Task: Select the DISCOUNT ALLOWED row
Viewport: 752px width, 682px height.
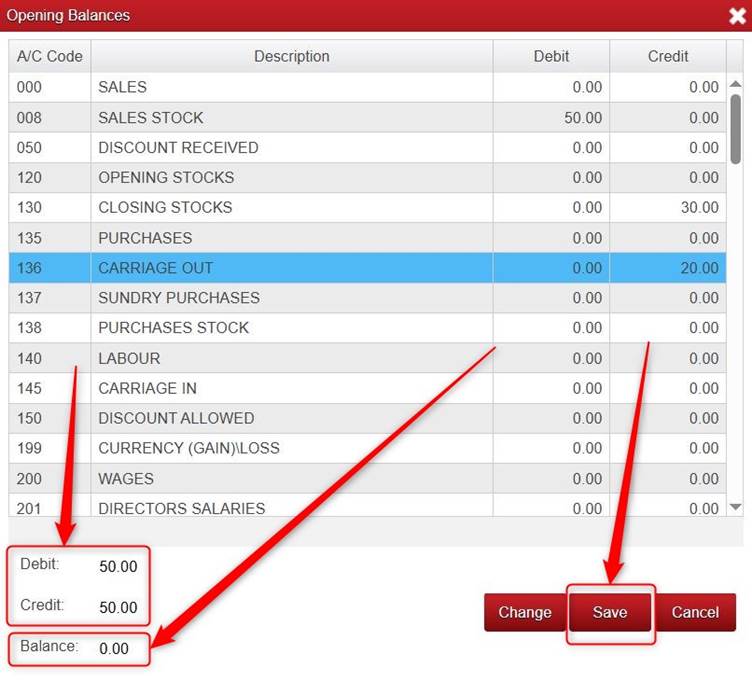Action: [367, 418]
